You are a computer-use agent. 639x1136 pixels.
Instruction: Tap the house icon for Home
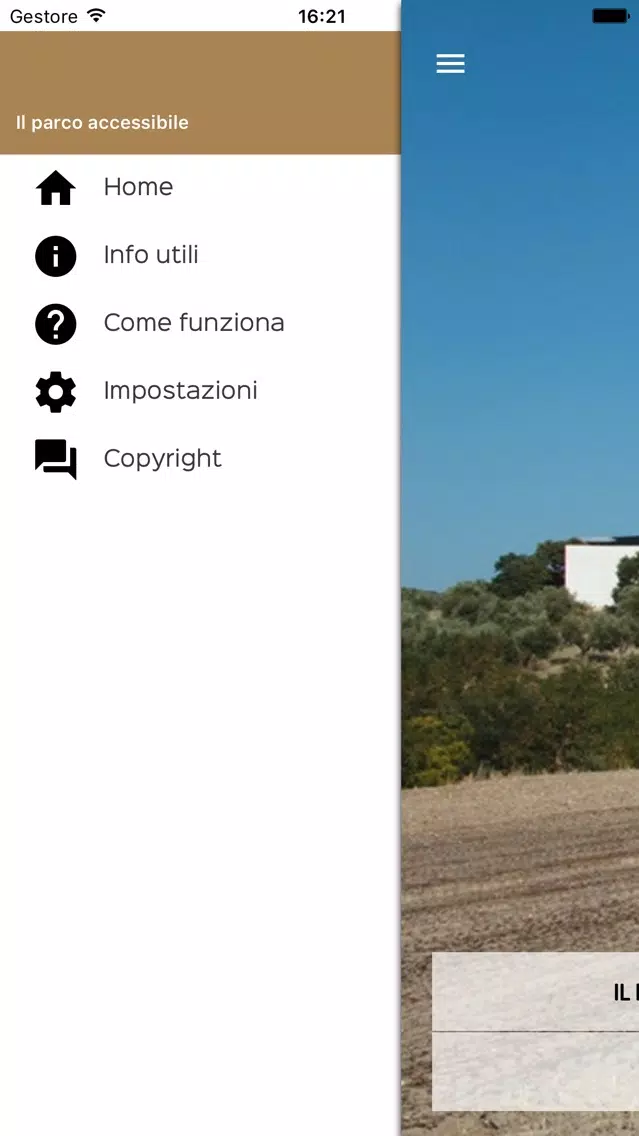56,188
